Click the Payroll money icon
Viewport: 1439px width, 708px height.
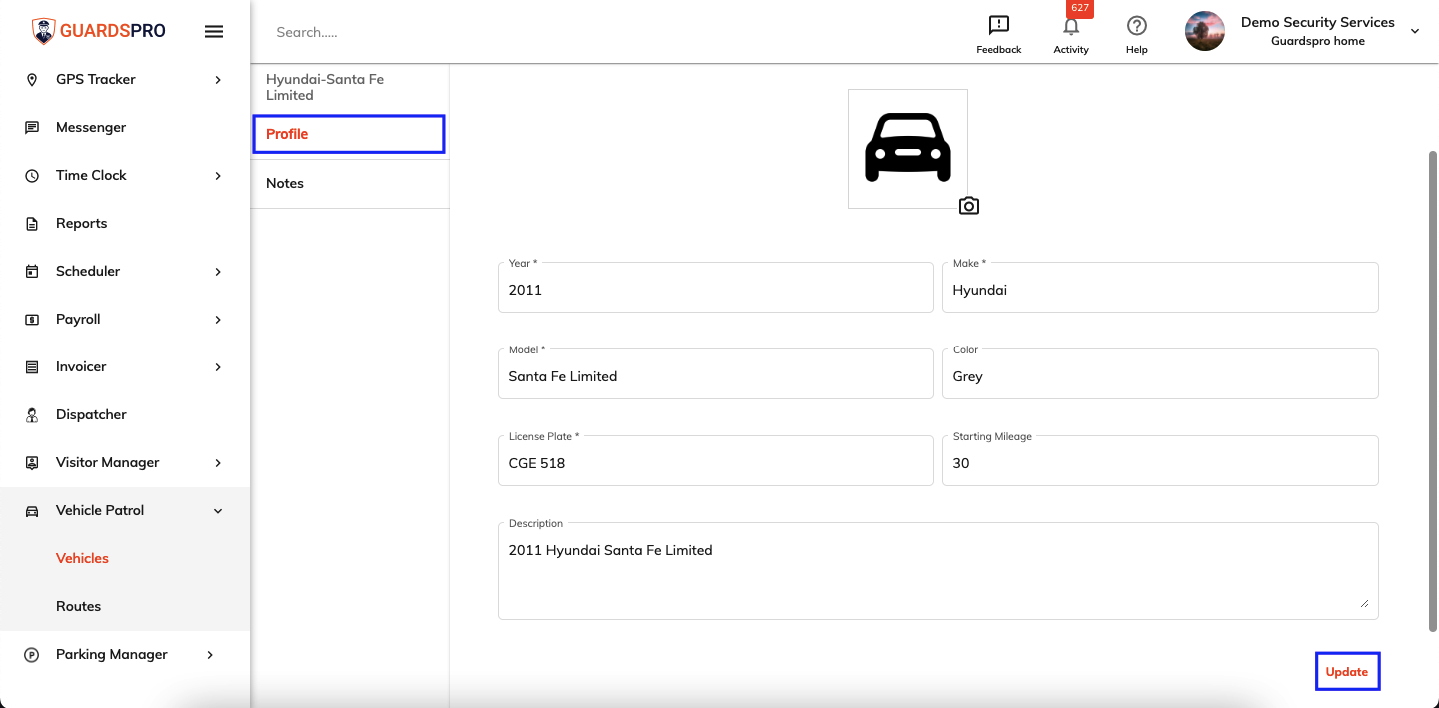[x=32, y=320]
